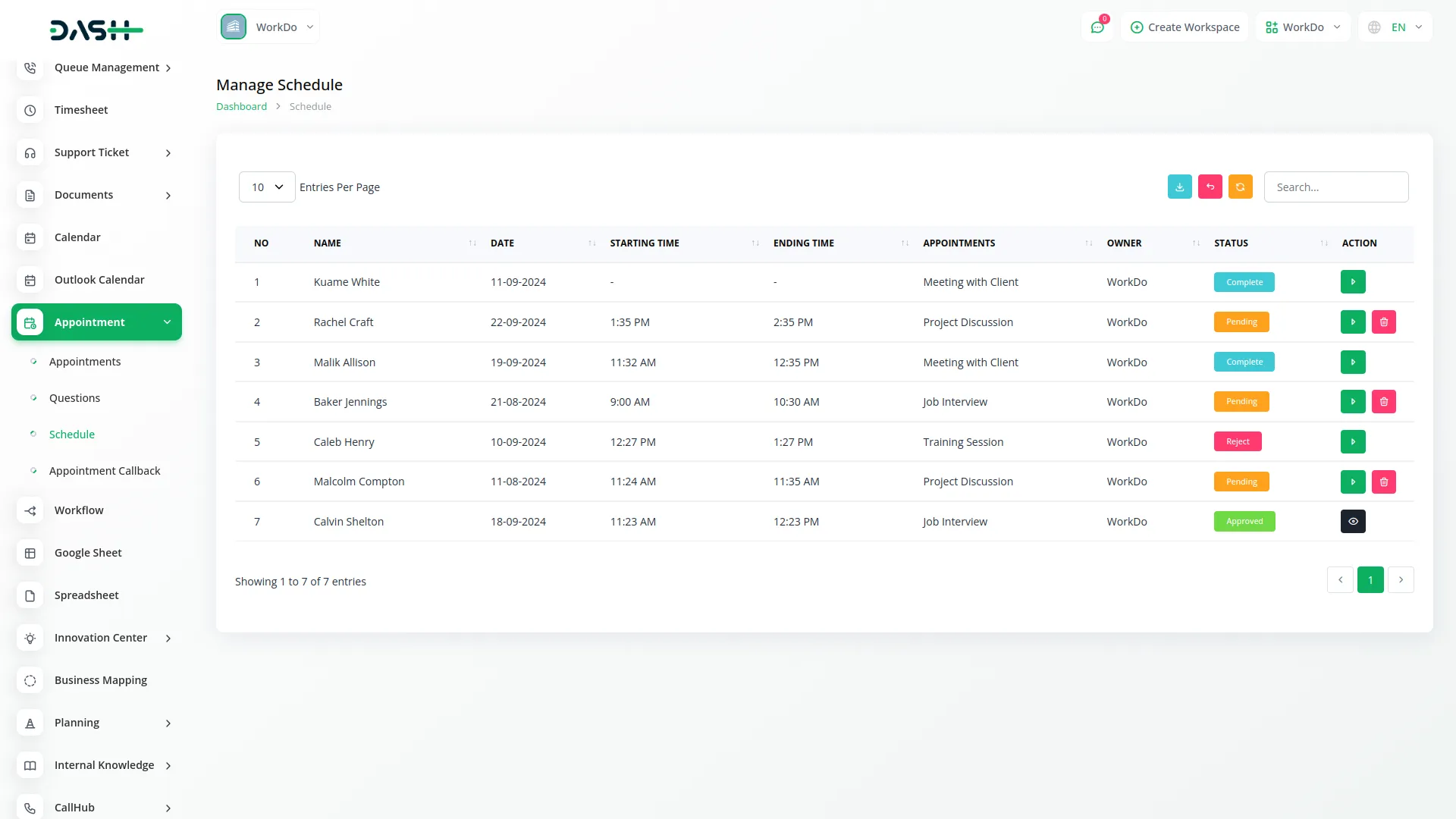Delete Rachel Craft's schedule entry
The height and width of the screenshot is (819, 1456).
tap(1383, 322)
